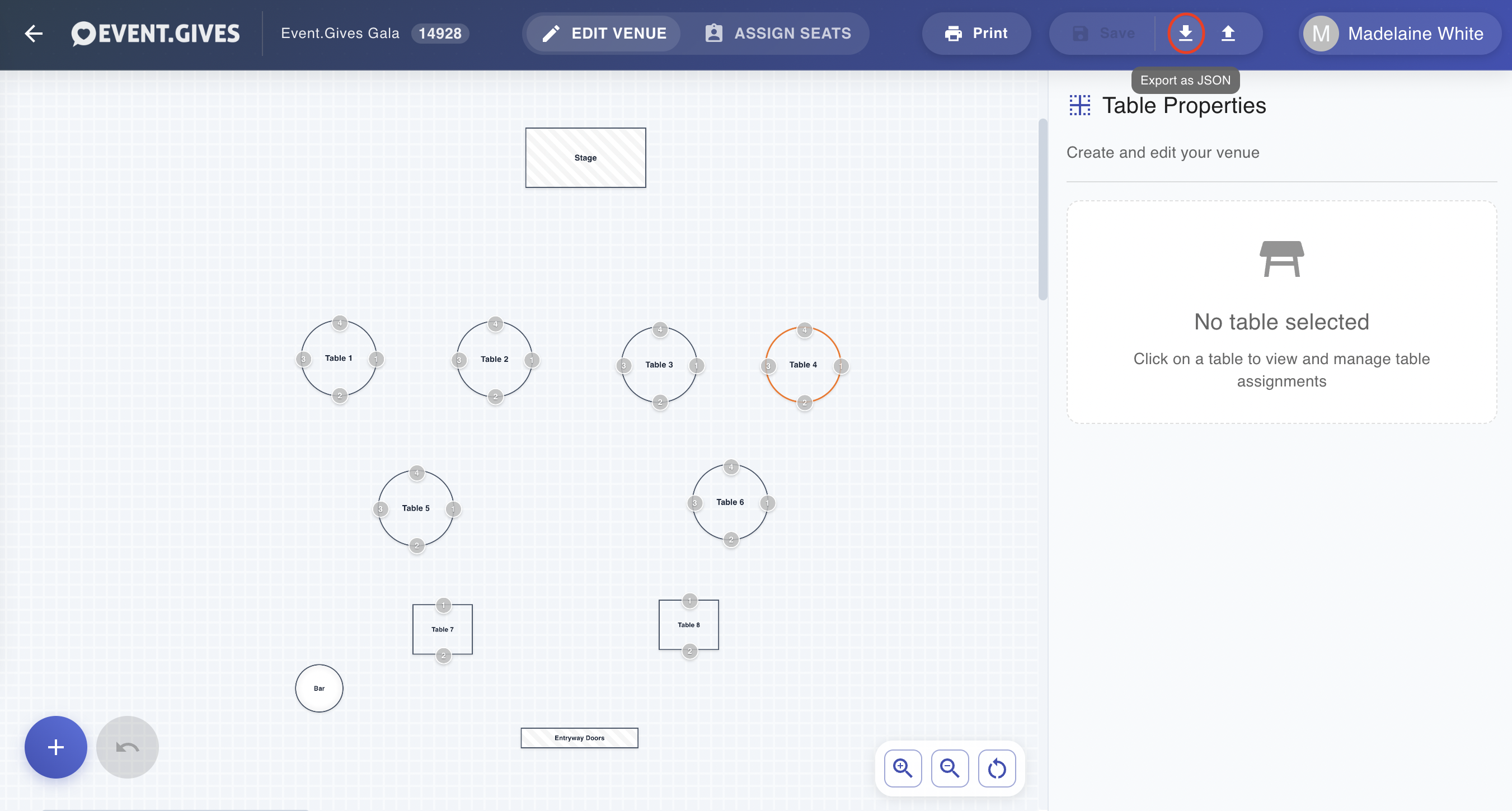Image resolution: width=1512 pixels, height=811 pixels.
Task: Open the Event.Gives logo home
Action: [156, 34]
